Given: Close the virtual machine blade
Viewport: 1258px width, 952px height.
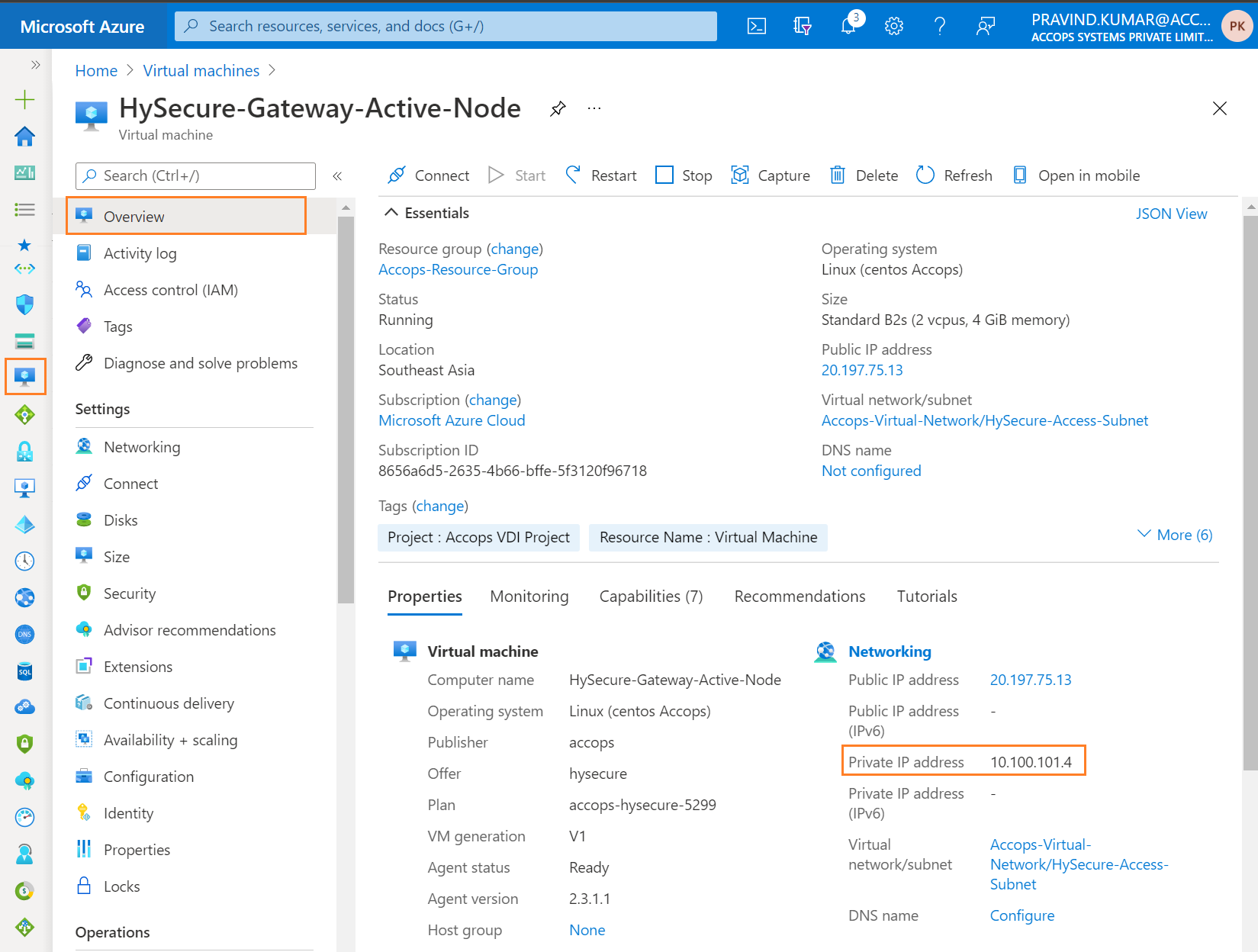Looking at the screenshot, I should (x=1220, y=108).
